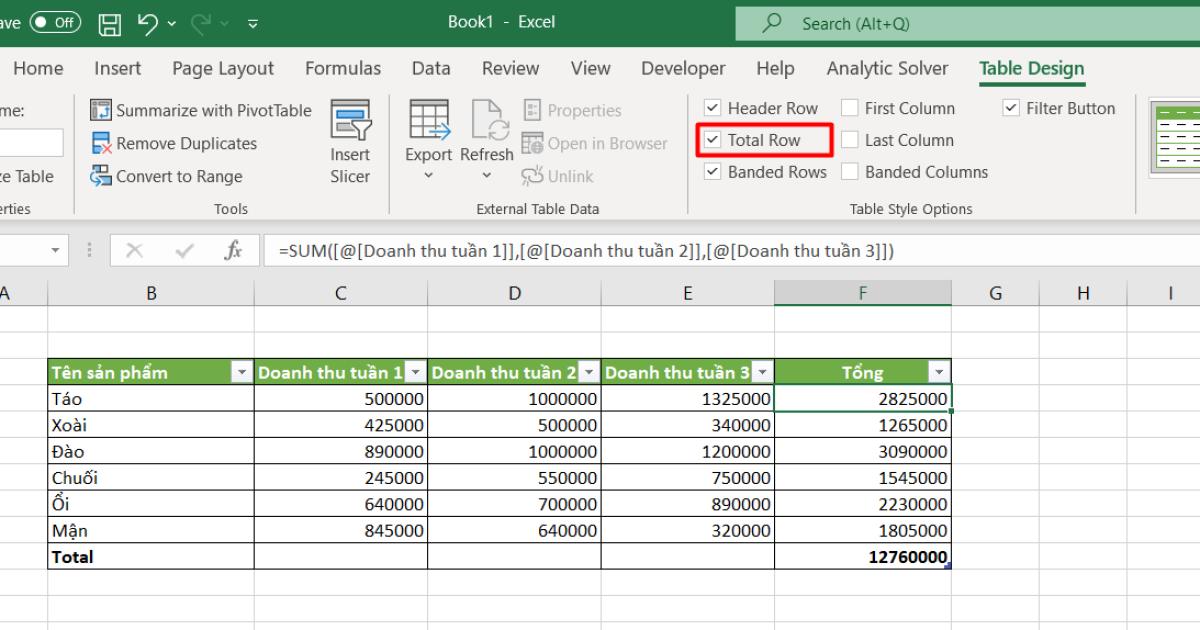Click Summarize with PivotTable
Image resolution: width=1200 pixels, height=630 pixels.
click(201, 110)
